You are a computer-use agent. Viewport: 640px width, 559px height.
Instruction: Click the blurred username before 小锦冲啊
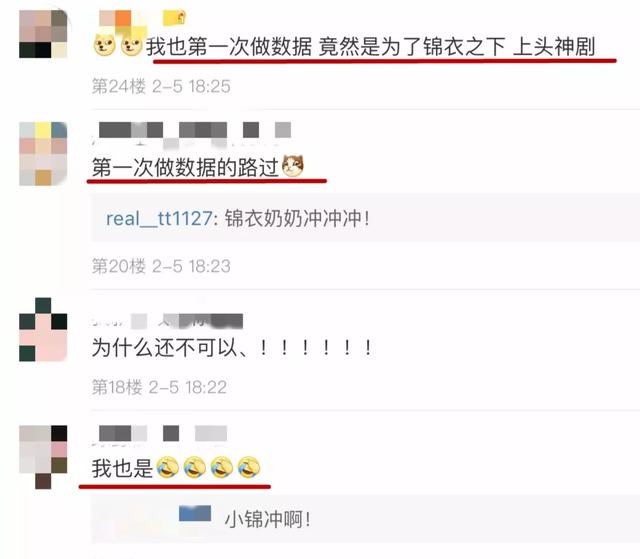(195, 514)
